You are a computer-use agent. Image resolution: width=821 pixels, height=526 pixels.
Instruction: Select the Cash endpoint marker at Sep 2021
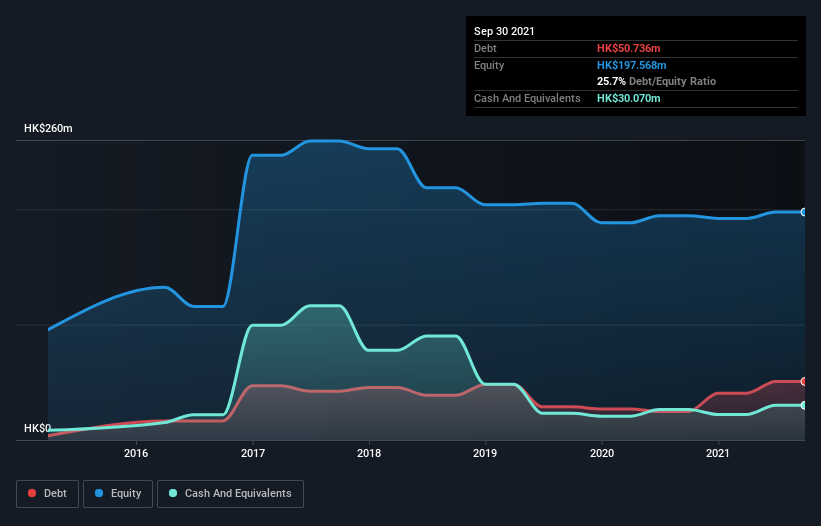[804, 406]
